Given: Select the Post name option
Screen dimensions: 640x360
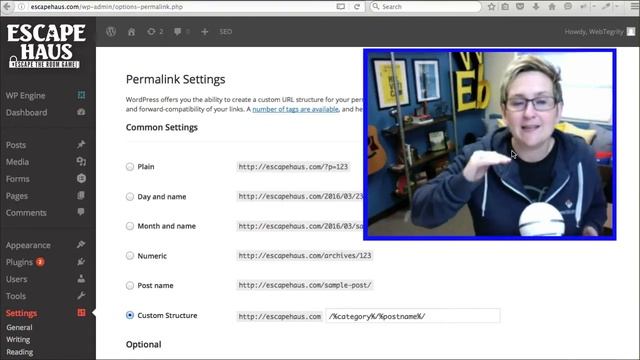Looking at the screenshot, I should coord(130,285).
